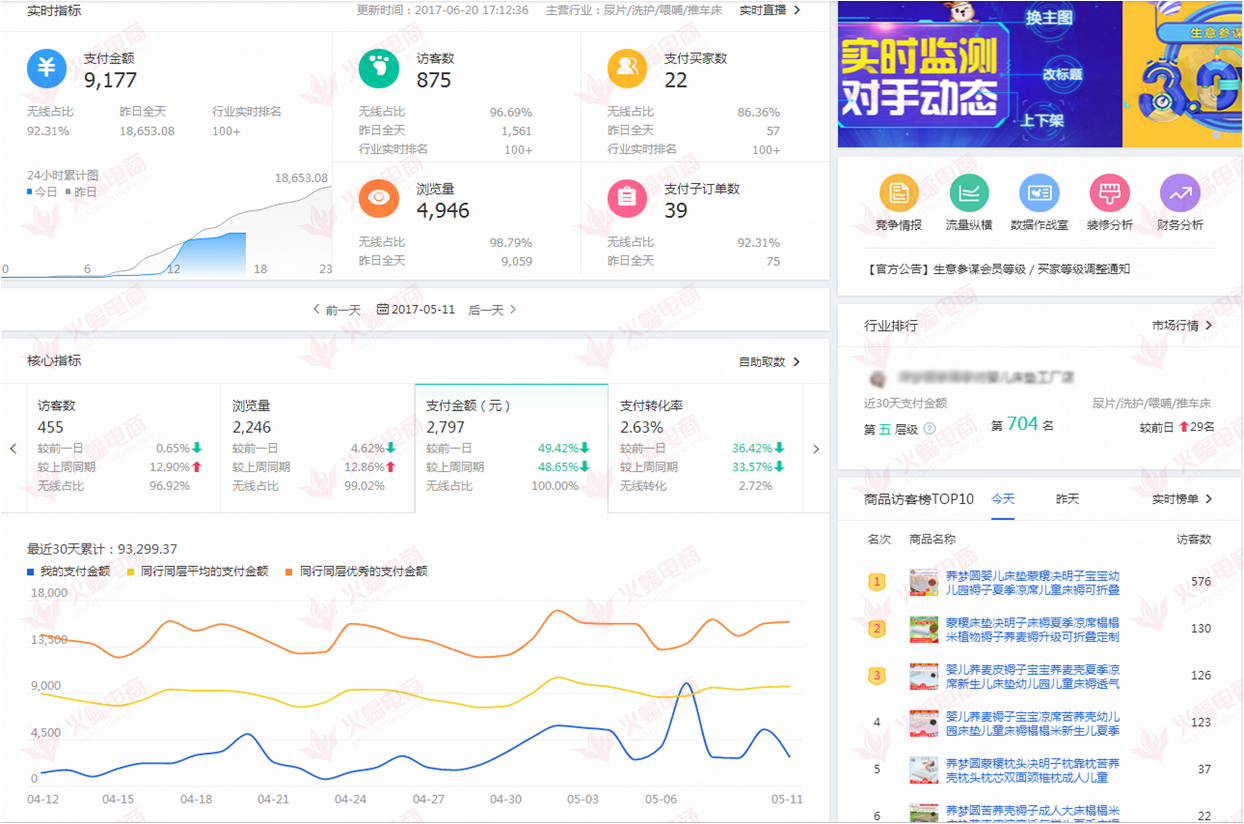Open the 数据作战室 icon
Viewport: 1244px width, 824px height.
pyautogui.click(x=1039, y=193)
